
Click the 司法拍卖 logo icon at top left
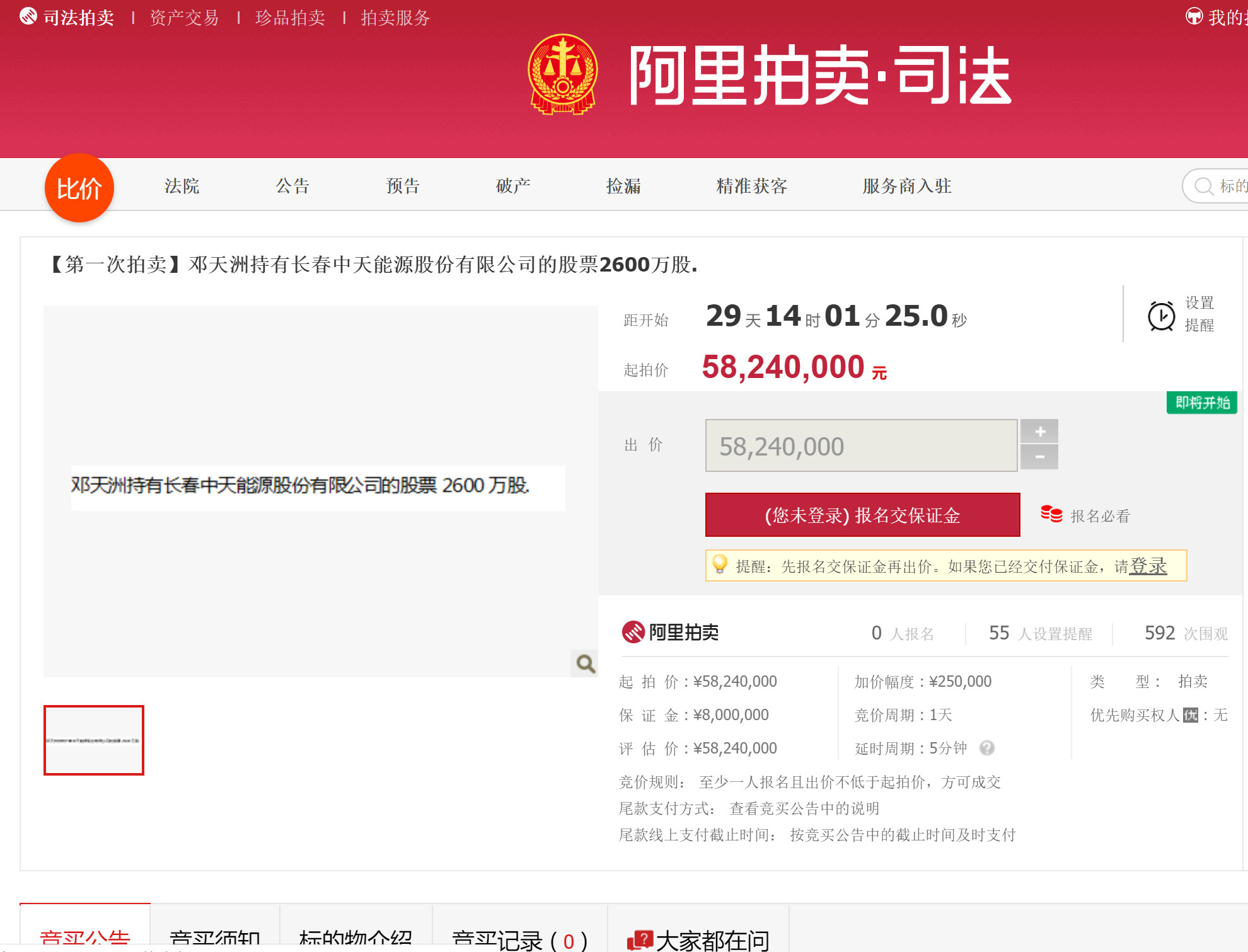(28, 17)
